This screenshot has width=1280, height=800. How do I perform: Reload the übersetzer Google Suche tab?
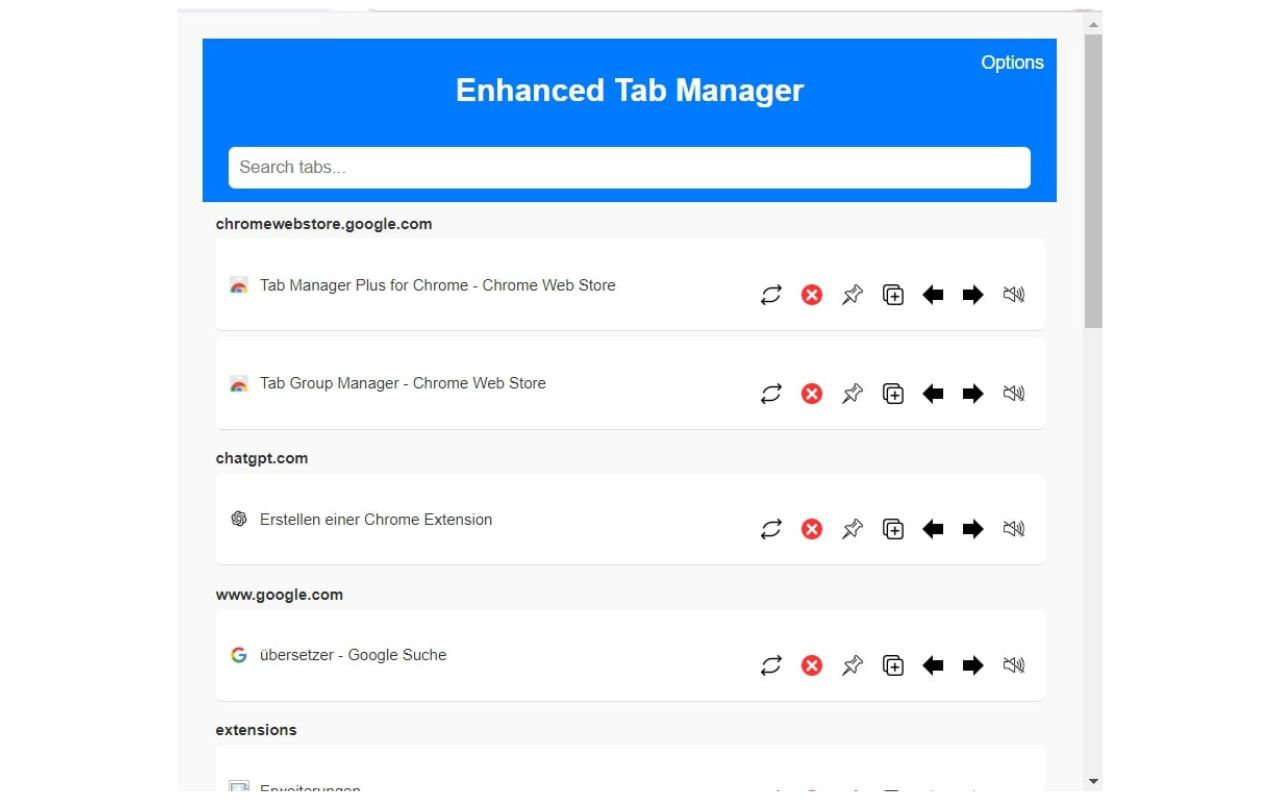tap(770, 665)
